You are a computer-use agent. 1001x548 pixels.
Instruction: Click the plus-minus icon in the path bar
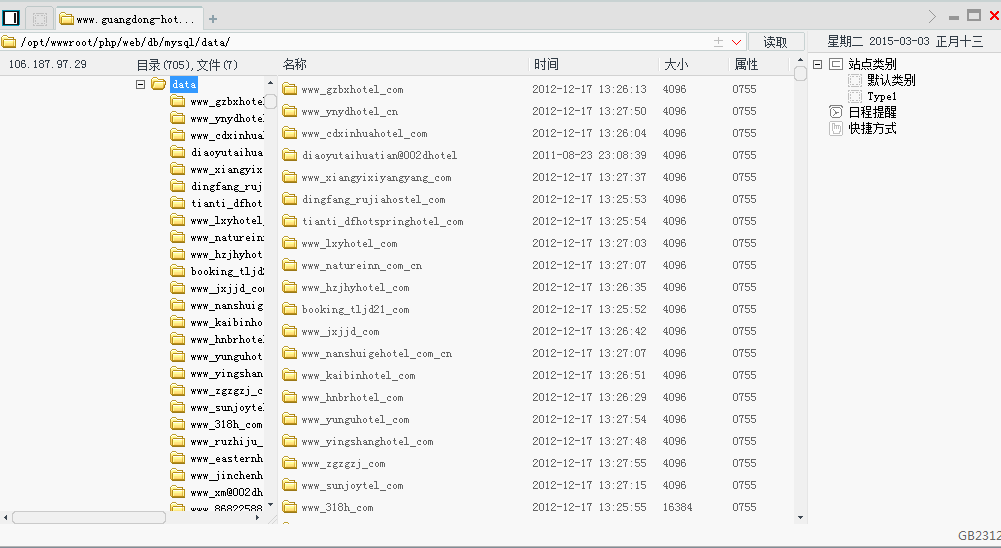(718, 42)
